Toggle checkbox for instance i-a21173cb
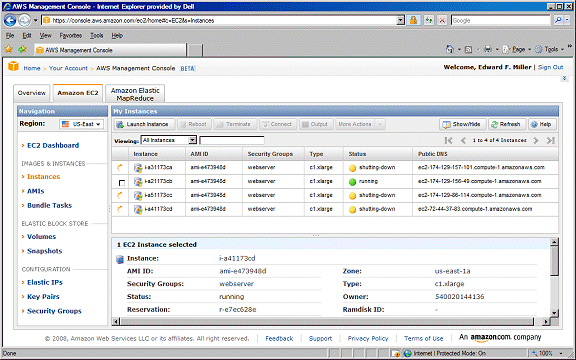This screenshot has width=576, height=360. pyautogui.click(x=122, y=182)
